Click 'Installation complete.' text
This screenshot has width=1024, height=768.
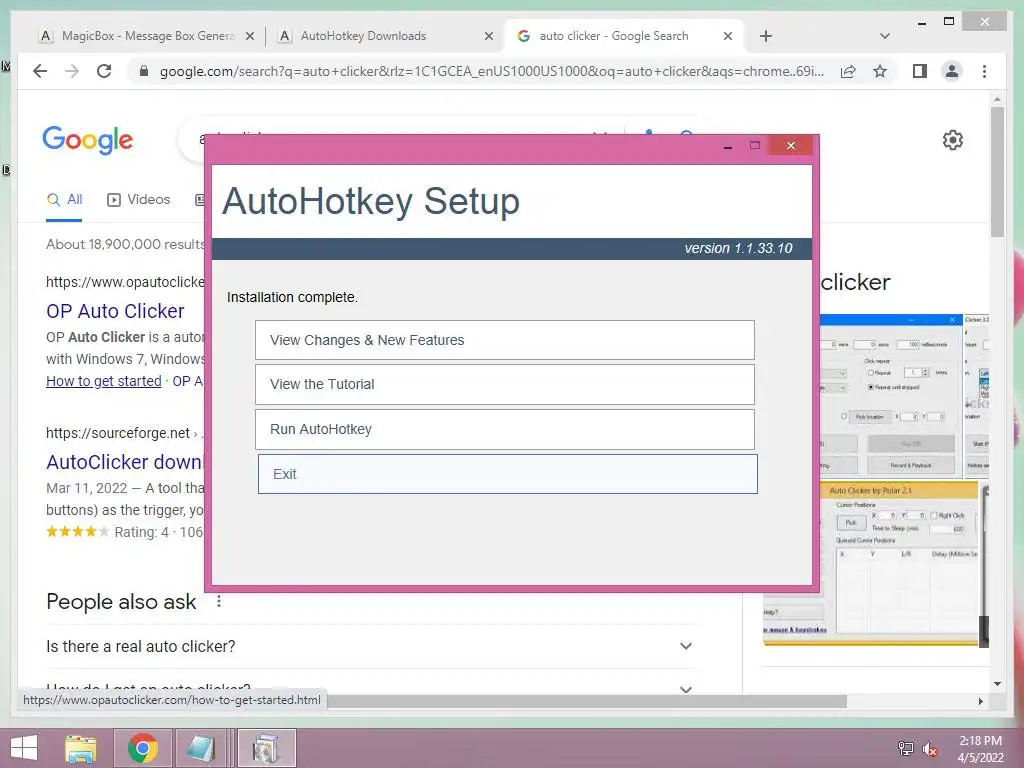point(292,297)
